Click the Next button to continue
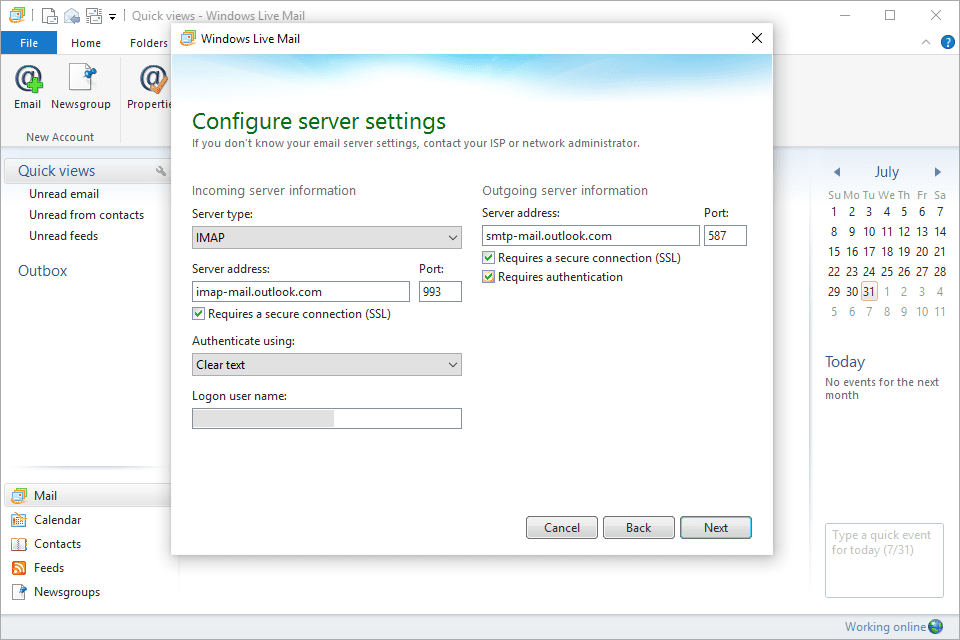 click(716, 527)
